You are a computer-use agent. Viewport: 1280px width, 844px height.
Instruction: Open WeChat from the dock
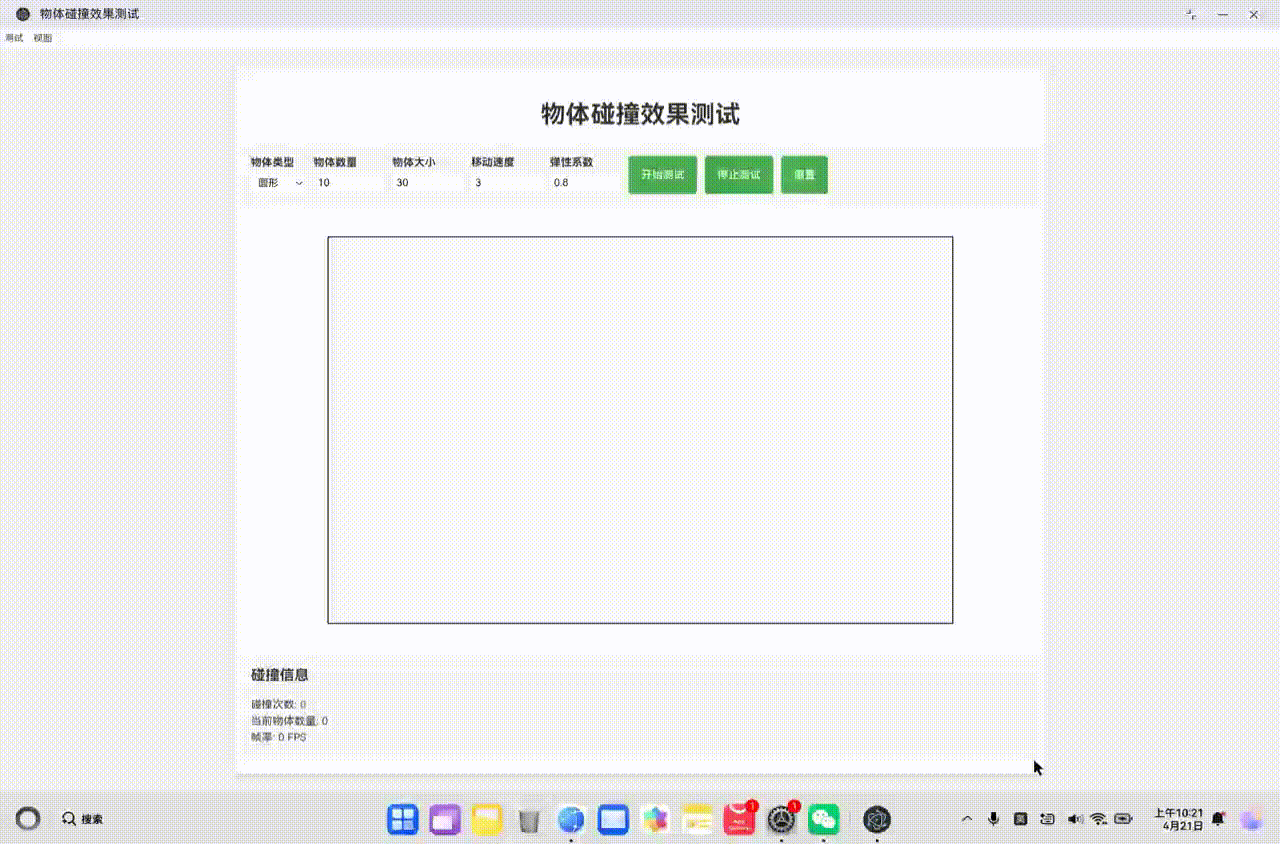821,819
